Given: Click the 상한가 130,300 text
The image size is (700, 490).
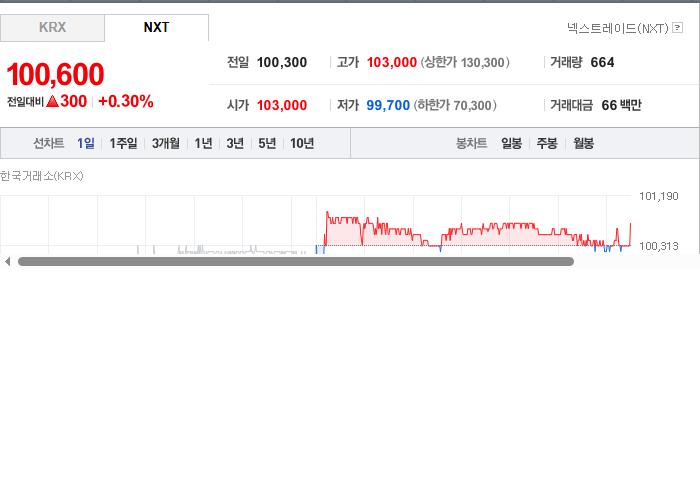Looking at the screenshot, I should pos(465,62).
